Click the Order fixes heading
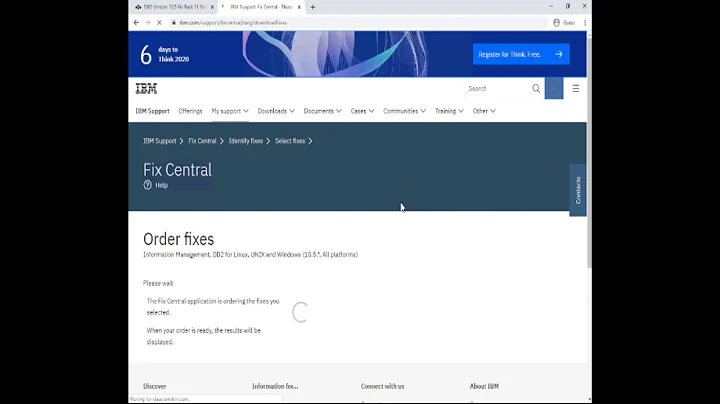Image resolution: width=720 pixels, height=404 pixels. [x=179, y=239]
